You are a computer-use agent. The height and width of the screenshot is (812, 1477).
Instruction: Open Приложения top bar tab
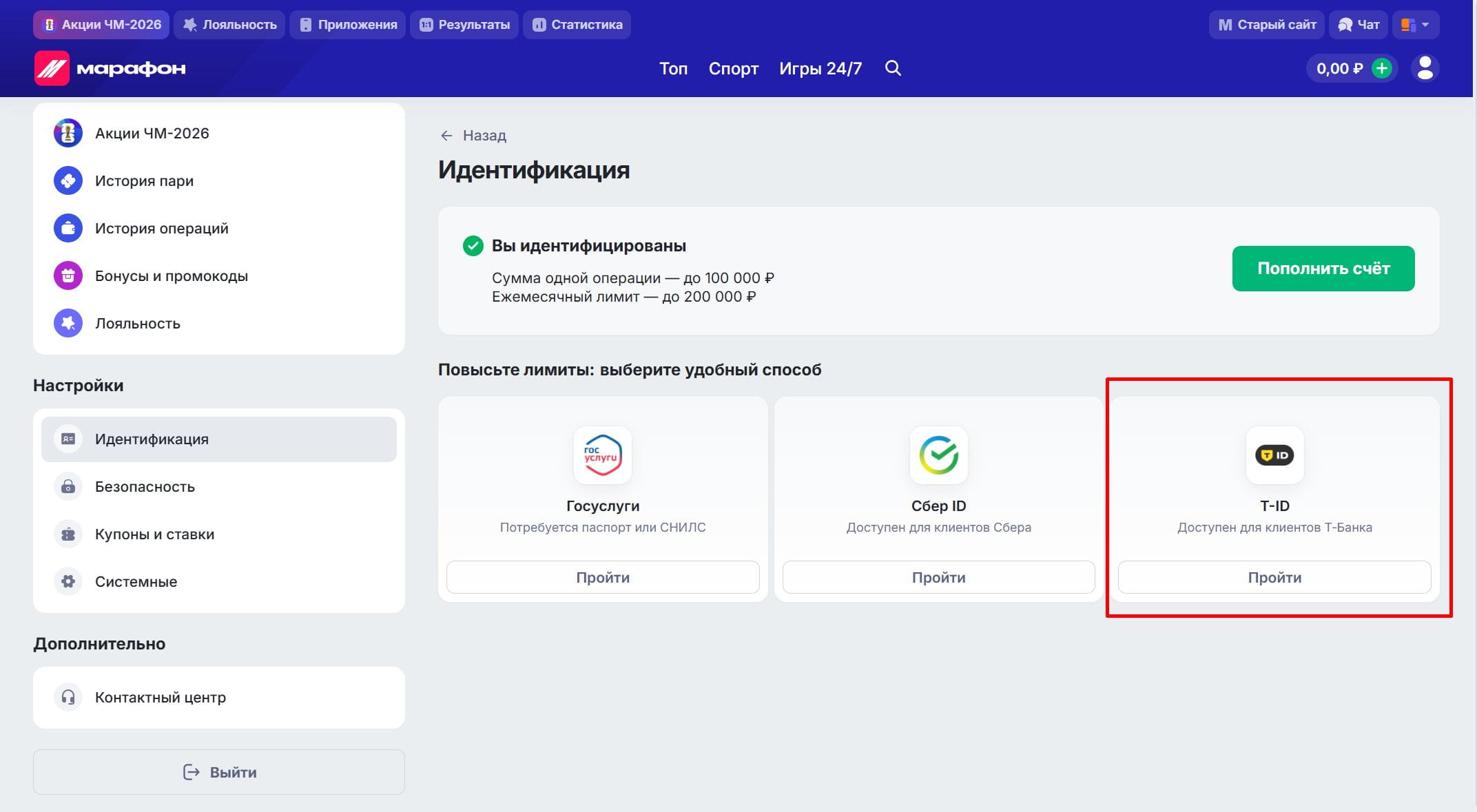click(x=347, y=25)
